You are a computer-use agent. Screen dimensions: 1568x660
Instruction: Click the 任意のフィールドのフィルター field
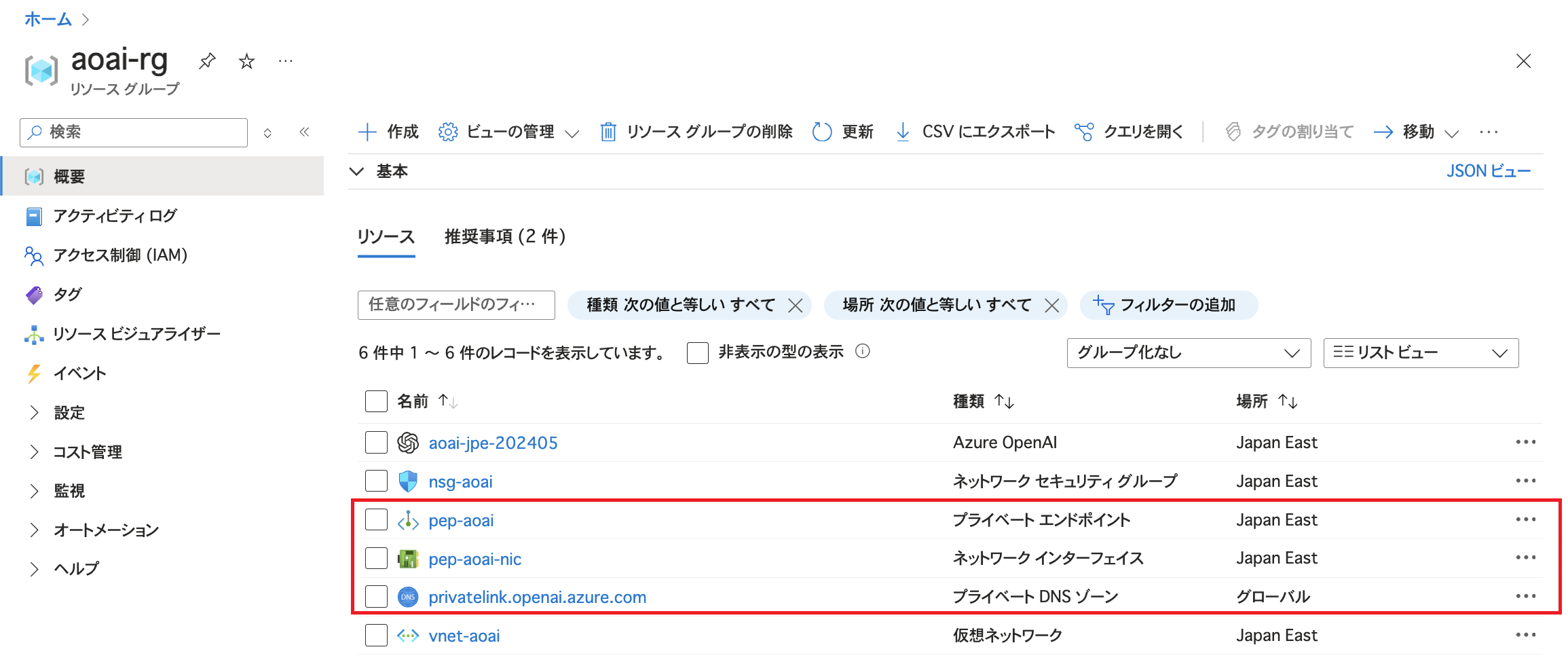click(456, 305)
